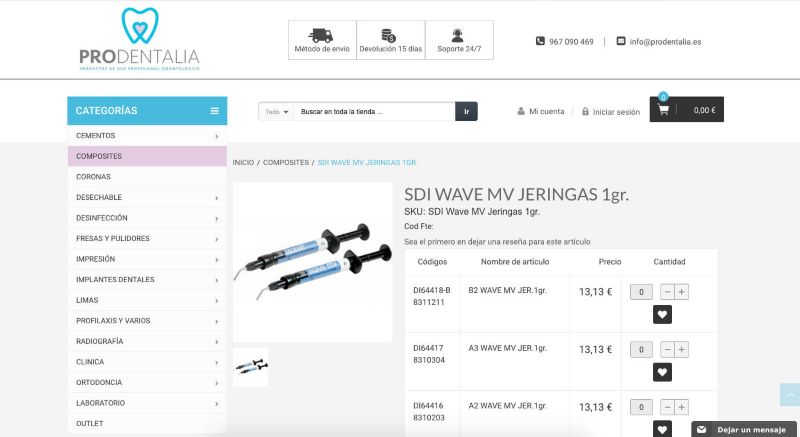Select the Coronas category
The width and height of the screenshot is (800, 437).
pos(147,176)
